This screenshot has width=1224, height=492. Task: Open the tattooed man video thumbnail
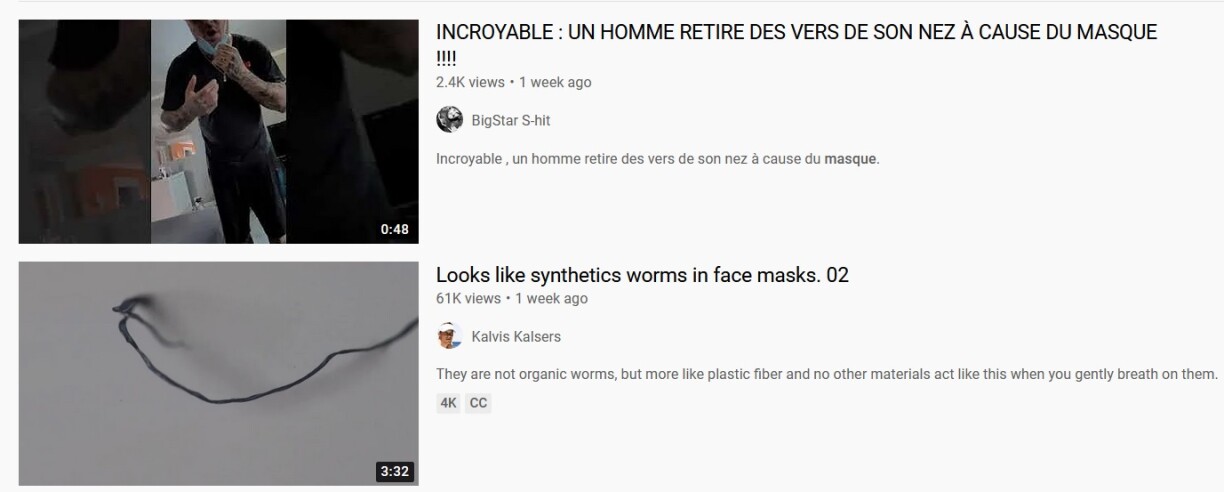tap(219, 131)
